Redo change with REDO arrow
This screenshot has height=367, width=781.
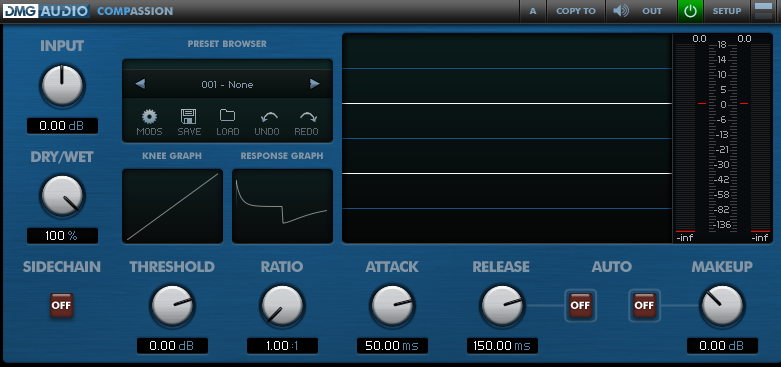tap(306, 122)
